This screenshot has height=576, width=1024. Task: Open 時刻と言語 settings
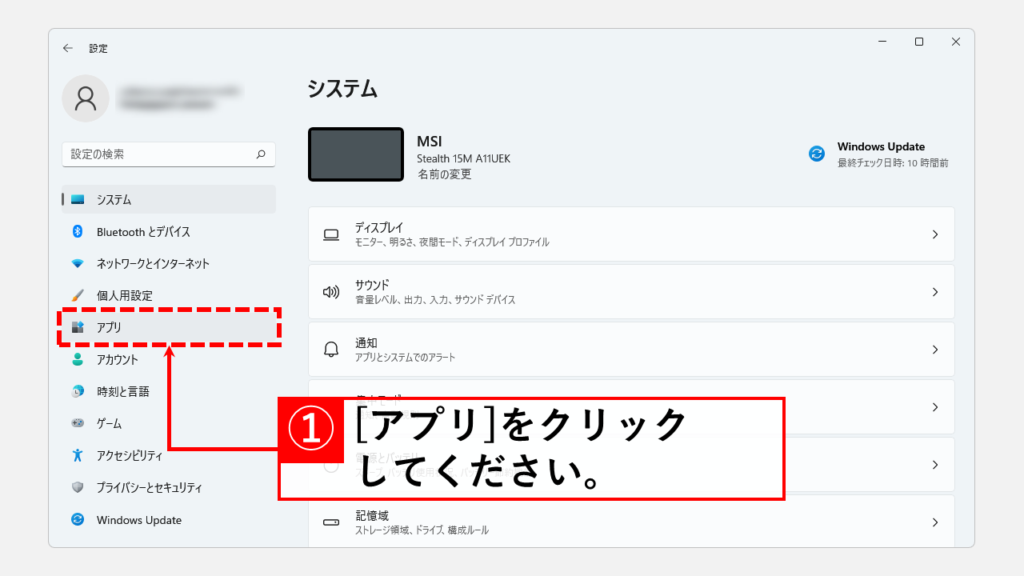[x=168, y=392]
